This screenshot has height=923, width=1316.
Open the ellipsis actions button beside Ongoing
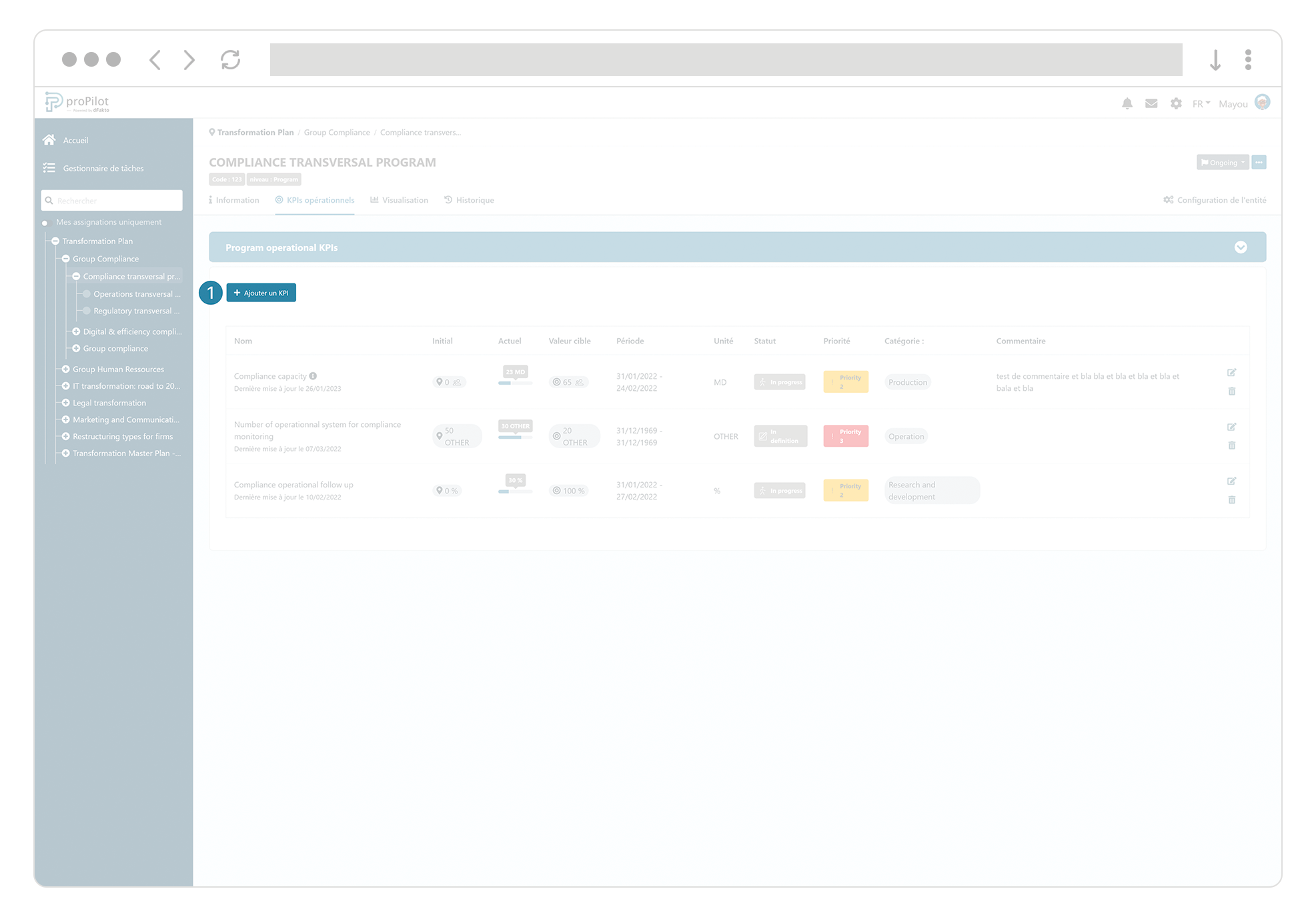click(1259, 161)
